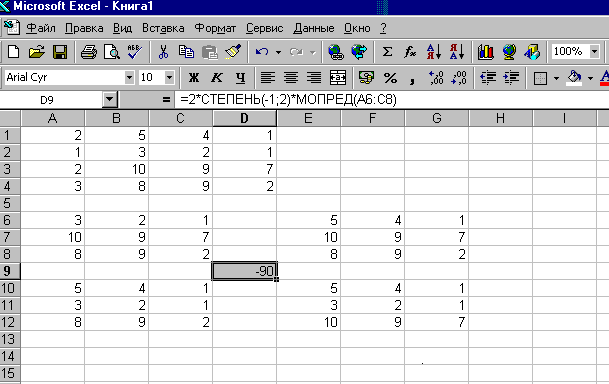Open the fill color dropdown arrow

click(x=590, y=78)
